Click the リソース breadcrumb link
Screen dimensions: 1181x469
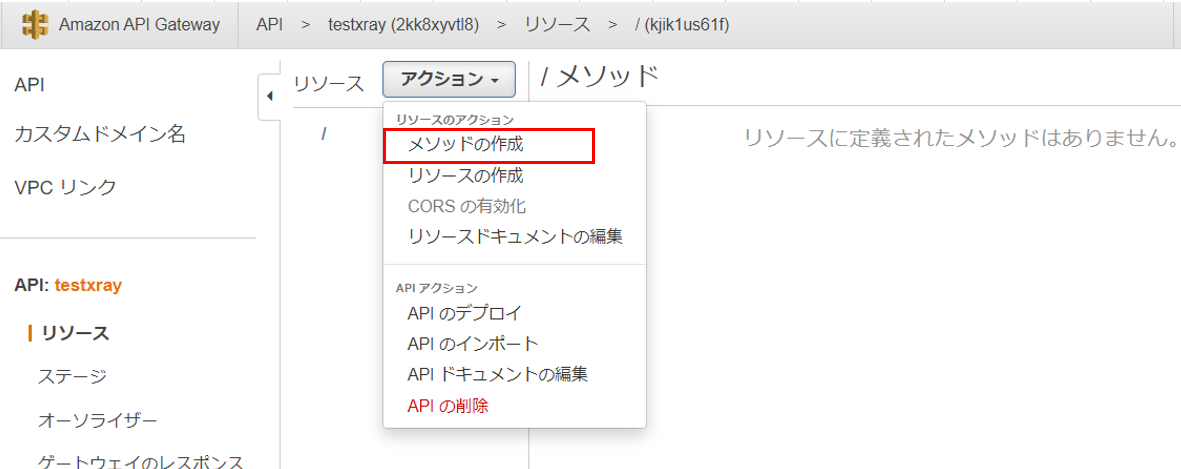pos(557,25)
